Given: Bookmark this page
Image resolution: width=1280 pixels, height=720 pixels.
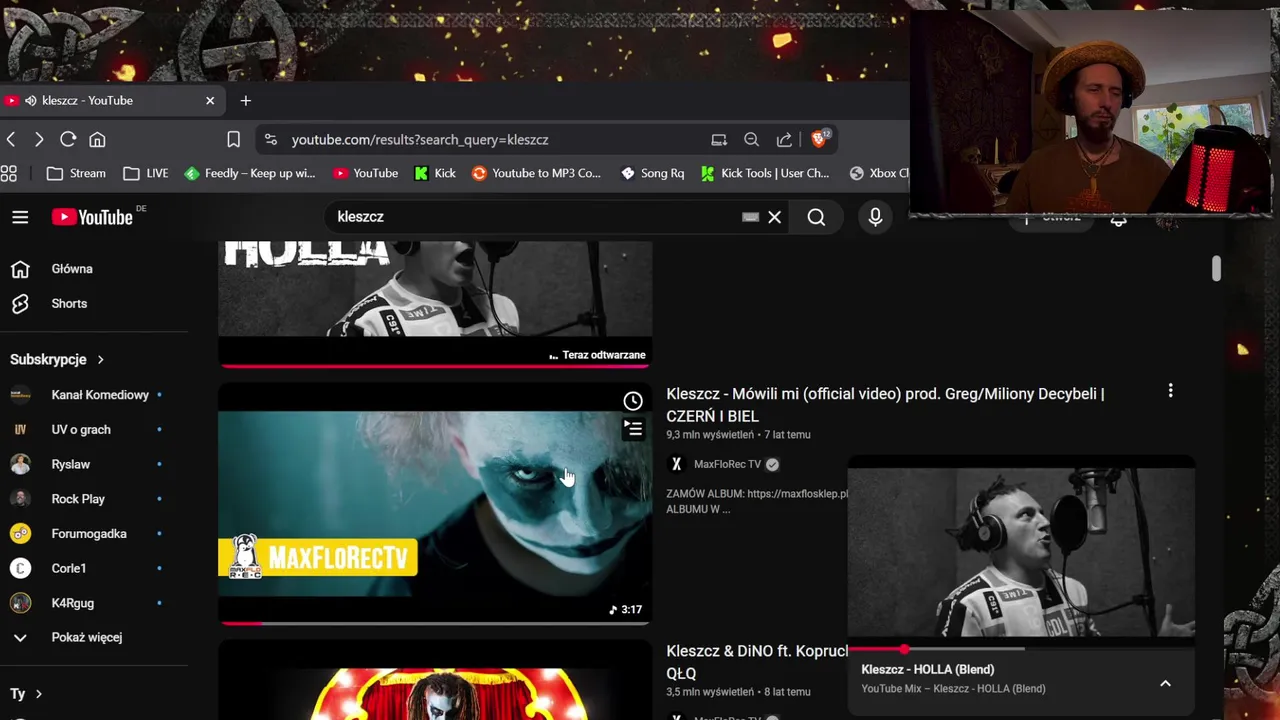Looking at the screenshot, I should click(x=233, y=139).
